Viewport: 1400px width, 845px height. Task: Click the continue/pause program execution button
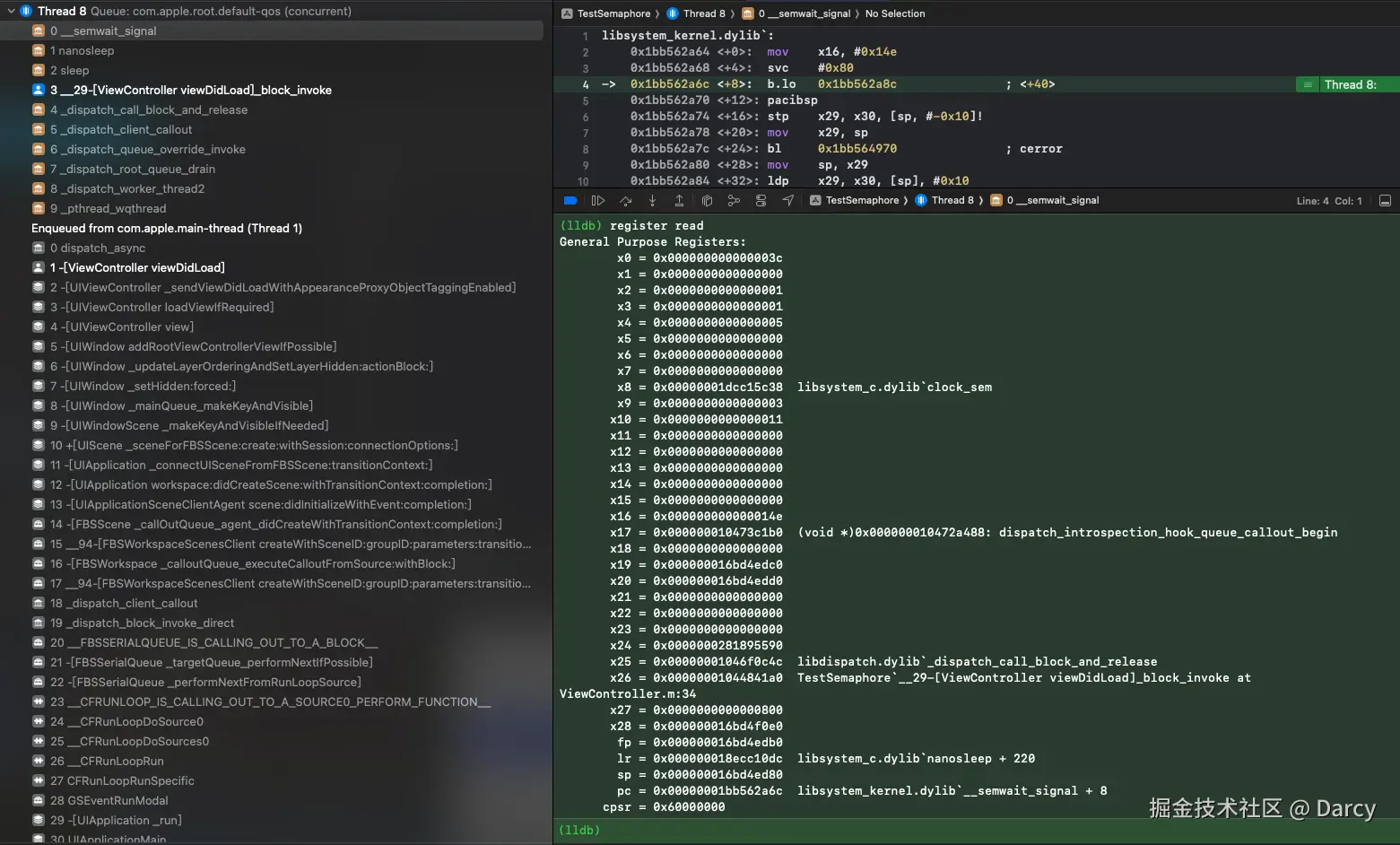[598, 201]
